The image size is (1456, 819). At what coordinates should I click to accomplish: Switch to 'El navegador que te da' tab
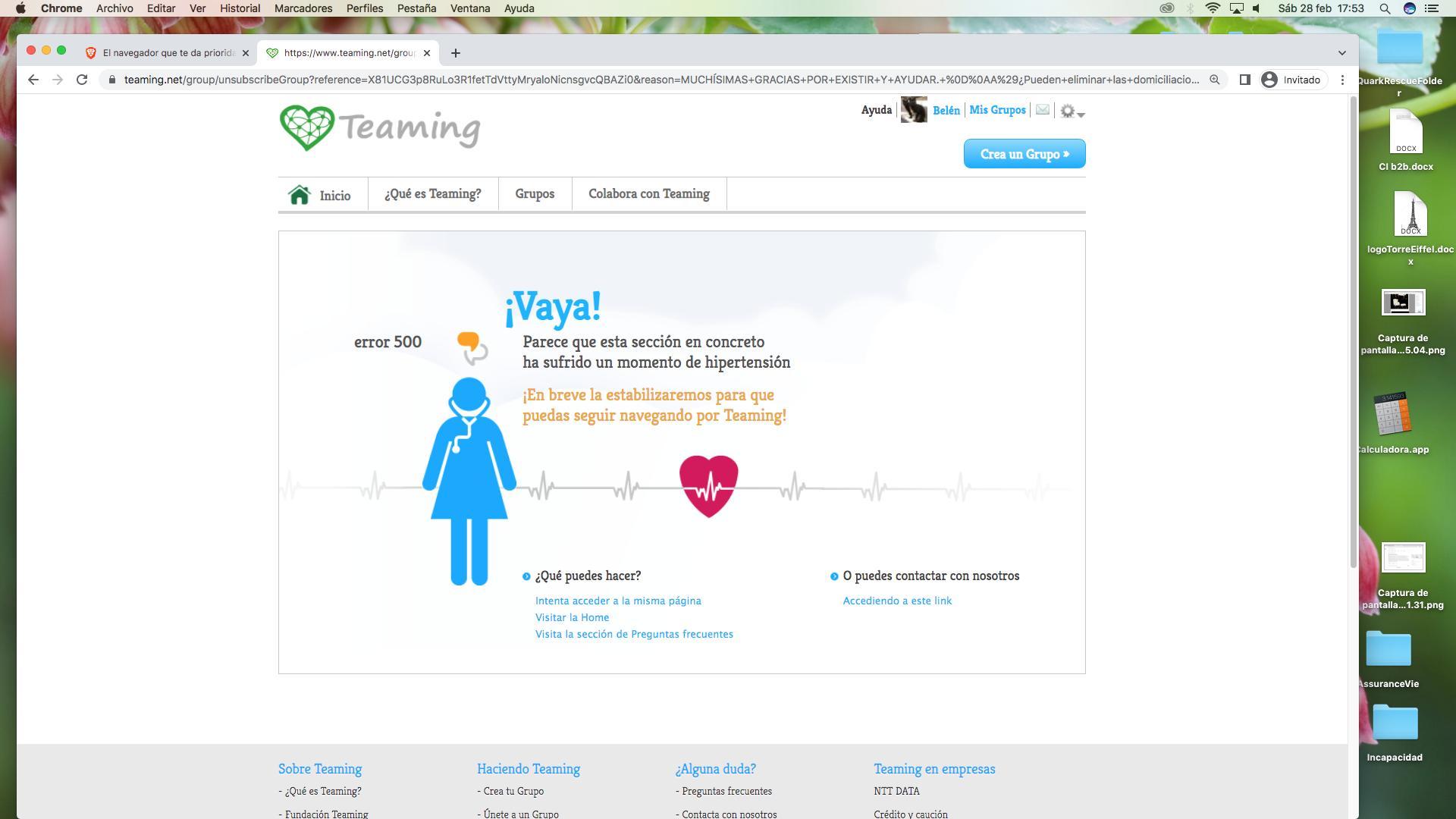click(168, 53)
